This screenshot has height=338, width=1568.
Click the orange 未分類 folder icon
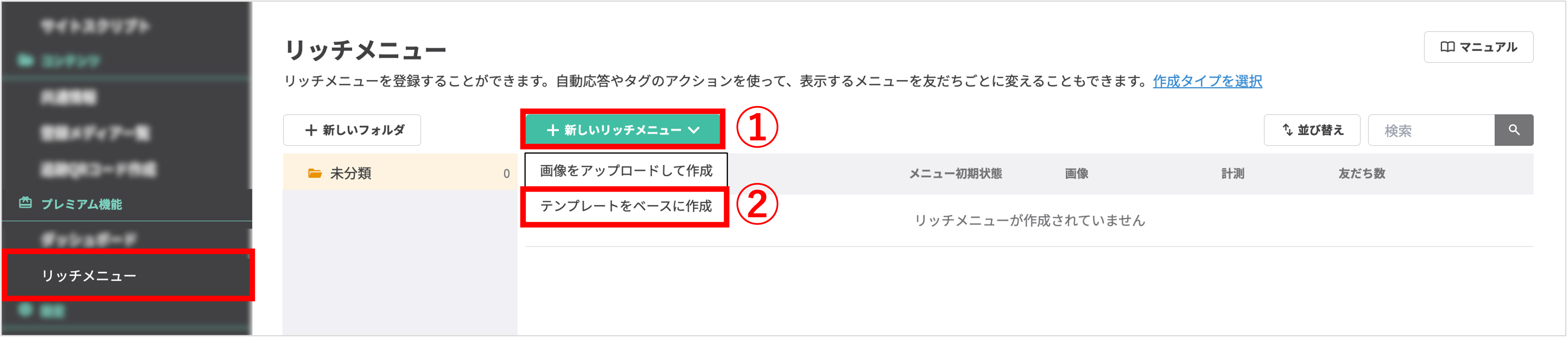point(315,173)
